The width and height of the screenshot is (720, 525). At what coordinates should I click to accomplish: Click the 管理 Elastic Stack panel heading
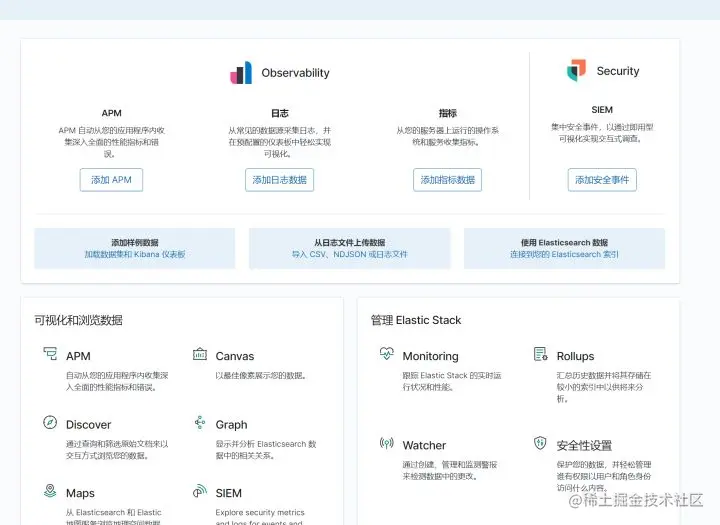click(x=416, y=320)
